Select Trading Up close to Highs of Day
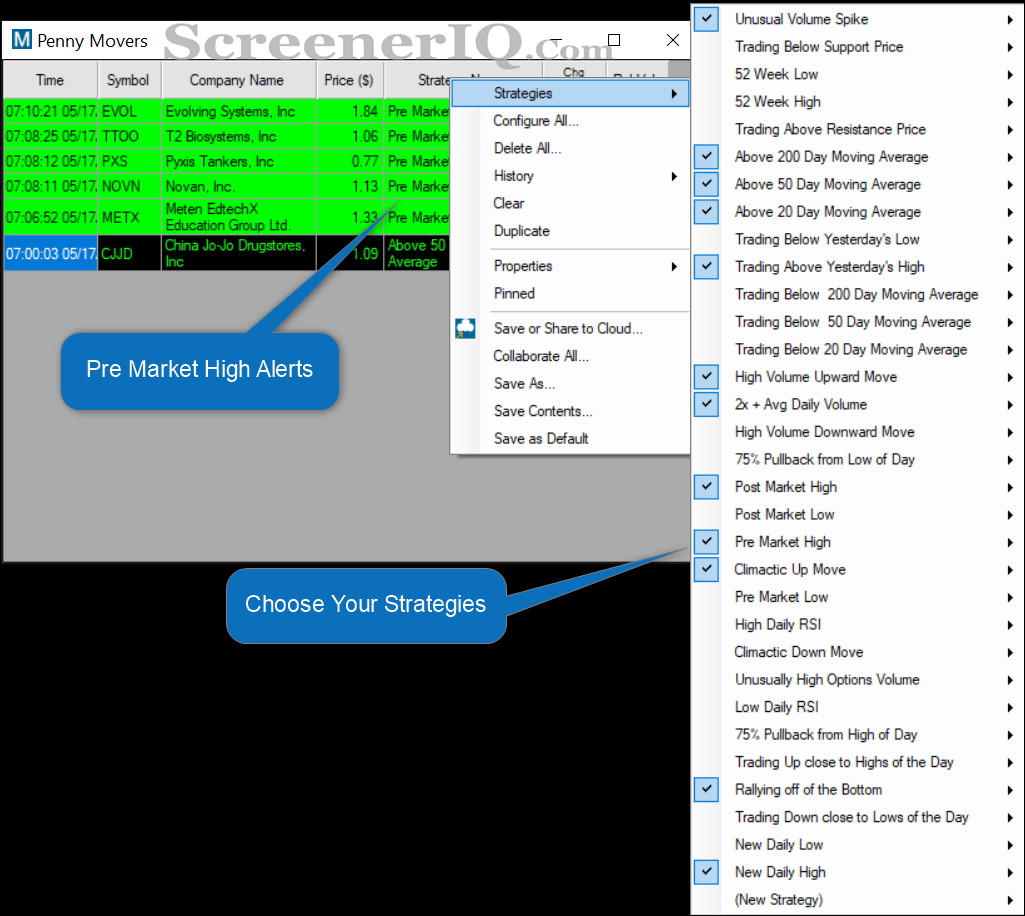The height and width of the screenshot is (916, 1025). [844, 762]
